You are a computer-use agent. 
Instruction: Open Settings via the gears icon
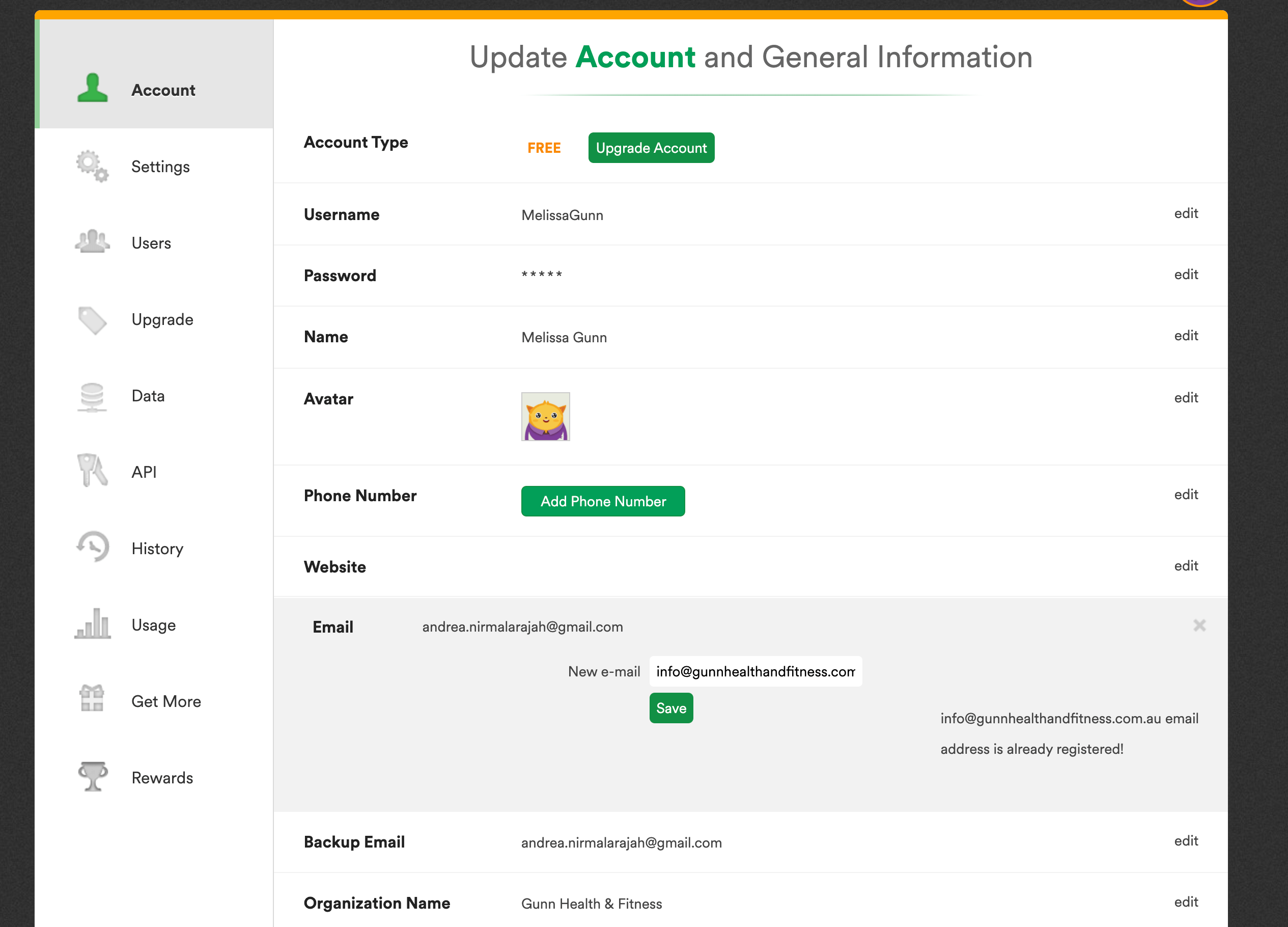92,166
